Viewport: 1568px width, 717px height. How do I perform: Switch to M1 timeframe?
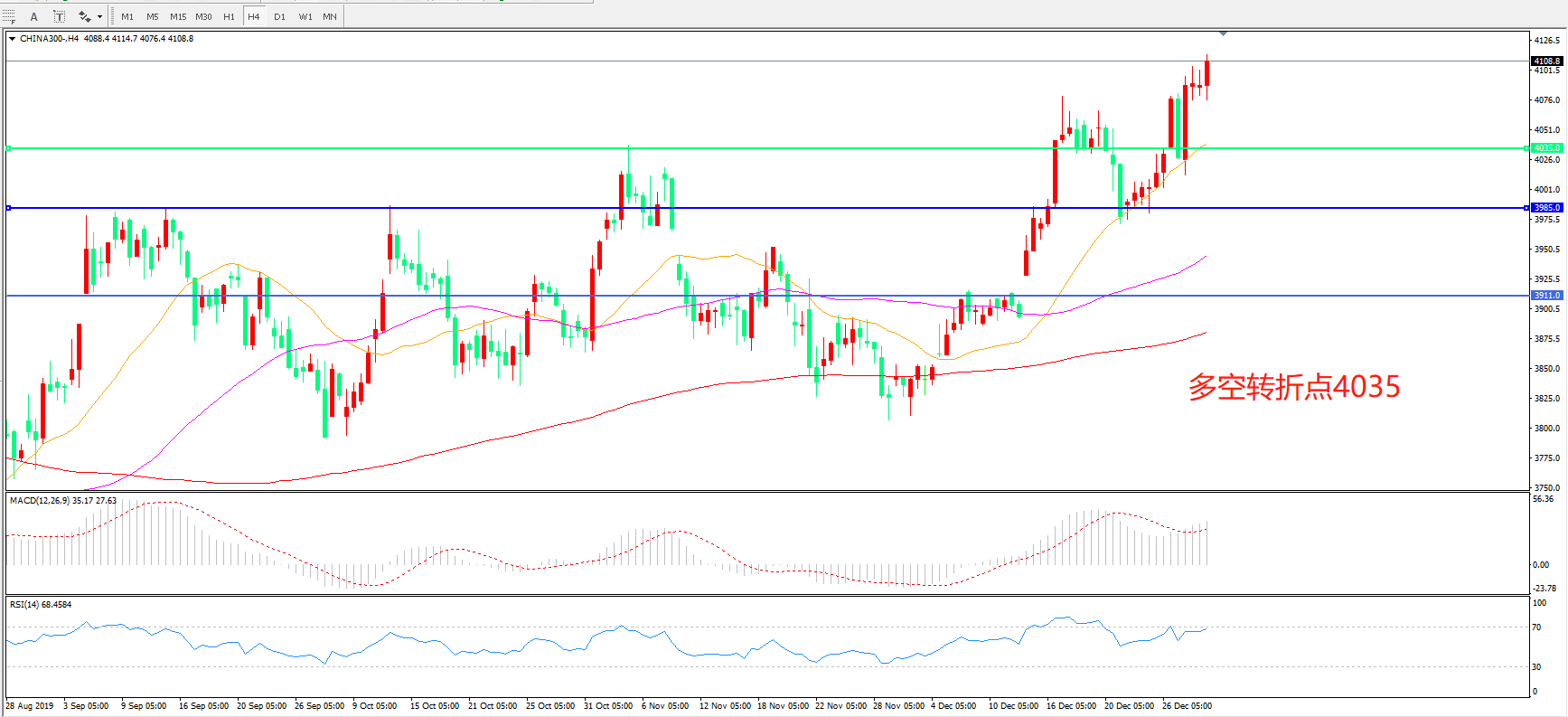(x=127, y=16)
